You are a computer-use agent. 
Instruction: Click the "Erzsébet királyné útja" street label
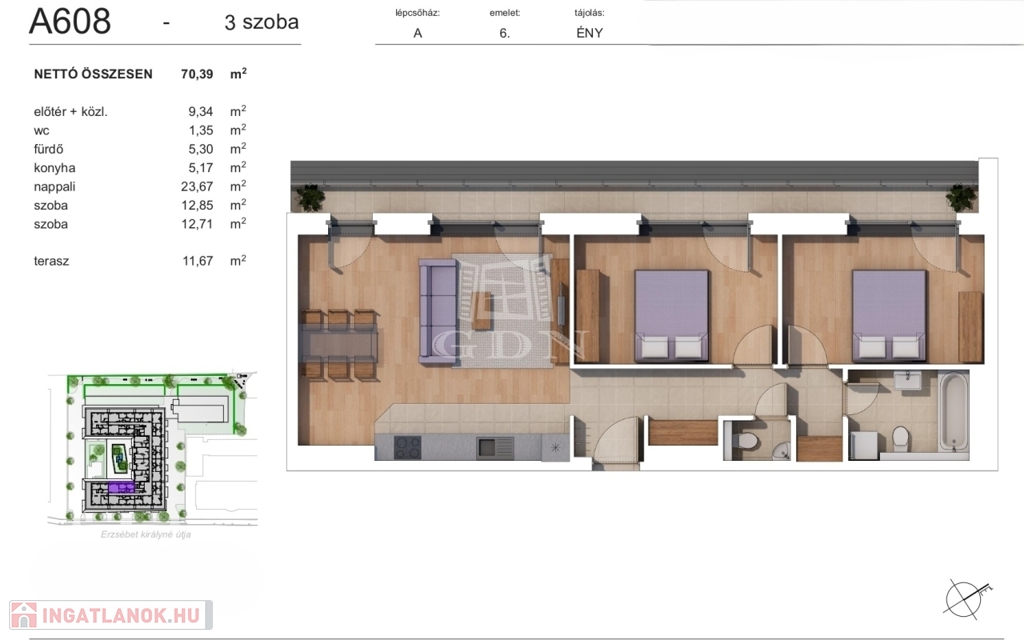[x=146, y=535]
